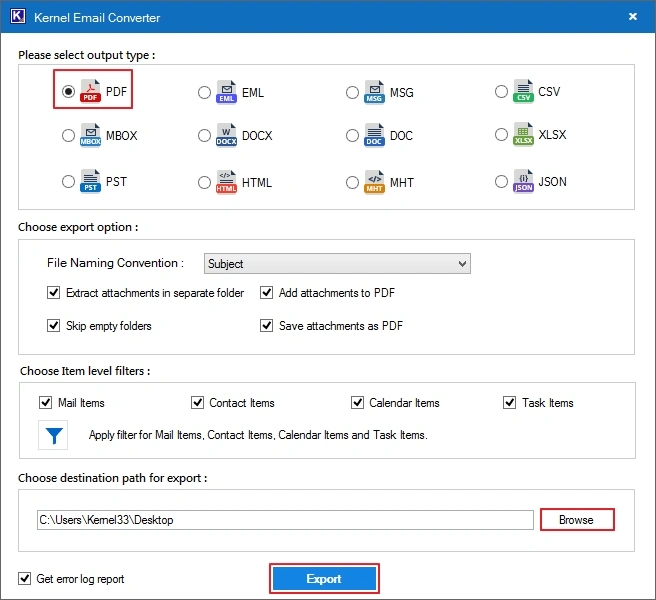Click the MSG file format icon
The width and height of the screenshot is (656, 600).
pos(374,92)
